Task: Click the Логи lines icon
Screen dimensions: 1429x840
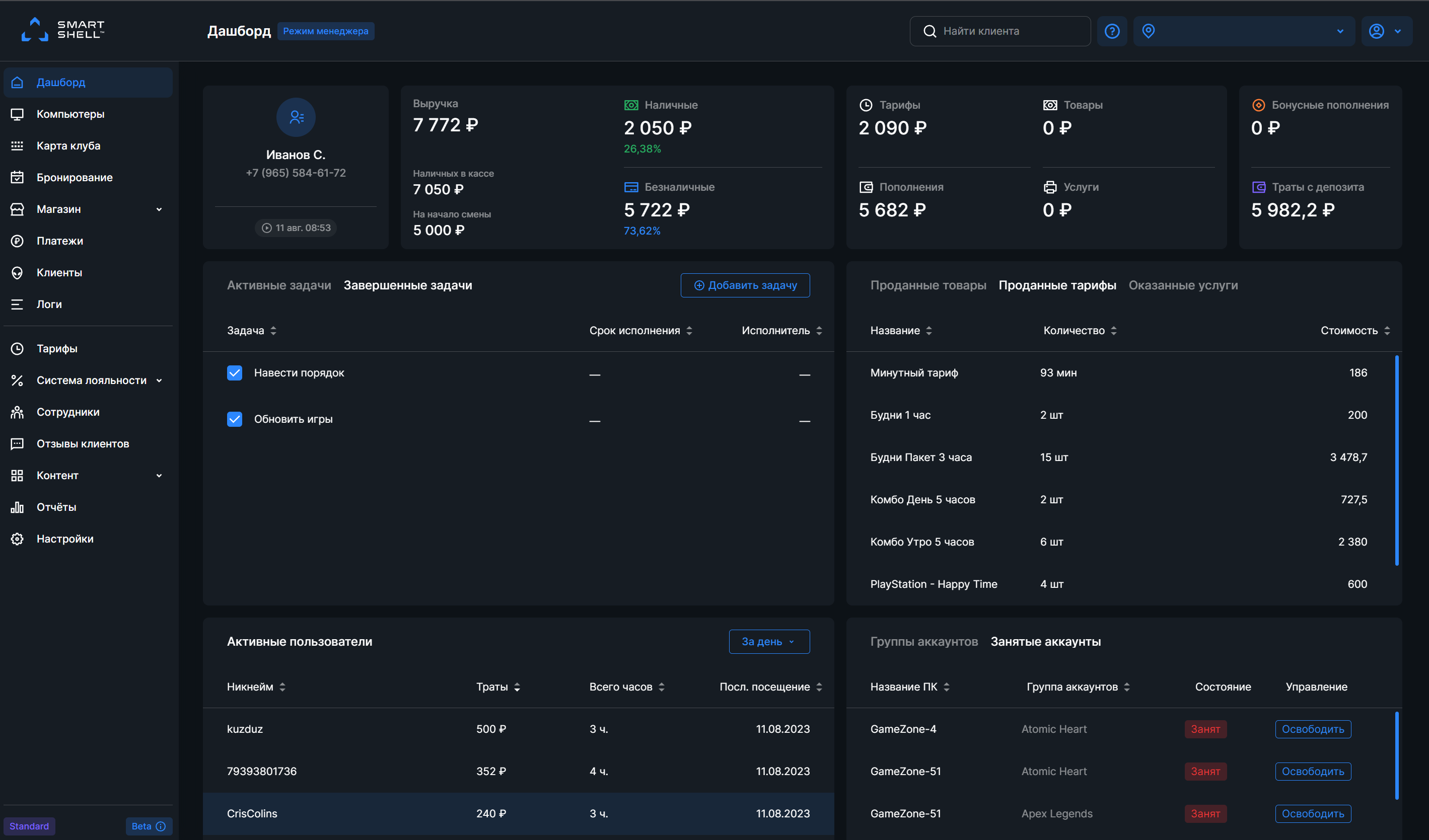Action: (17, 304)
